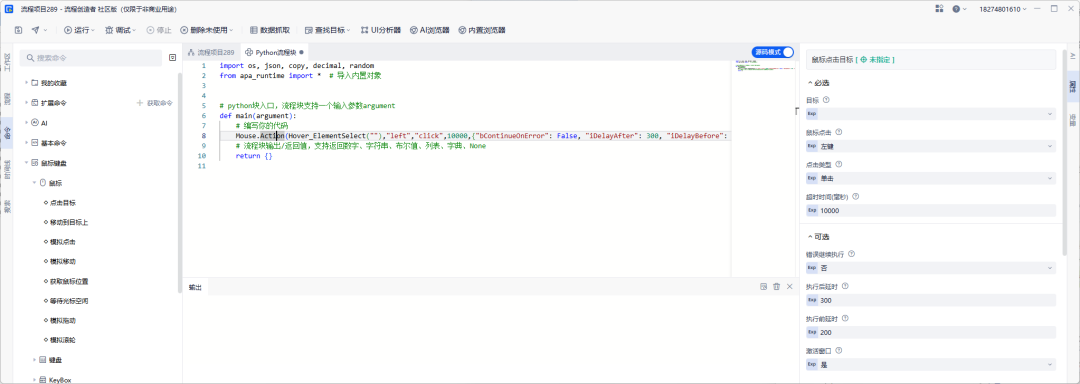
Task: Open the 鼠标点击 left-button dropdown
Action: (x=931, y=146)
